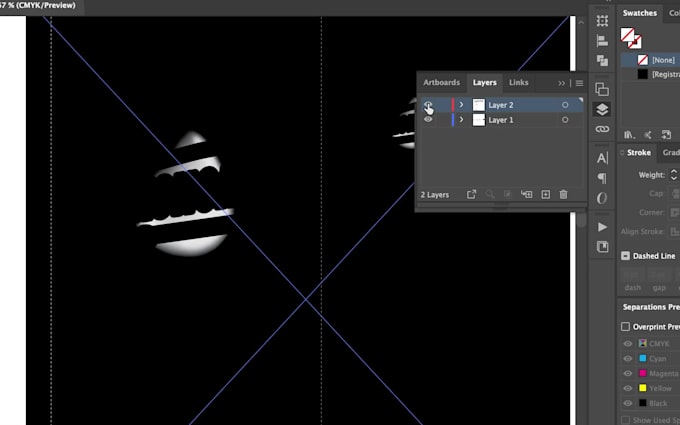The width and height of the screenshot is (680, 425).
Task: Toggle Cyan separation eye icon
Action: (x=628, y=359)
